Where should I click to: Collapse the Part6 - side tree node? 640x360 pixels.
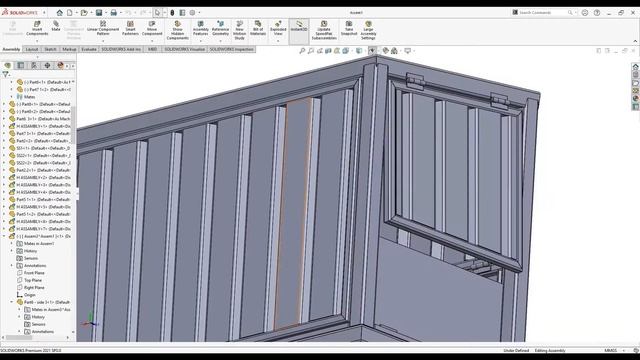[x=12, y=302]
